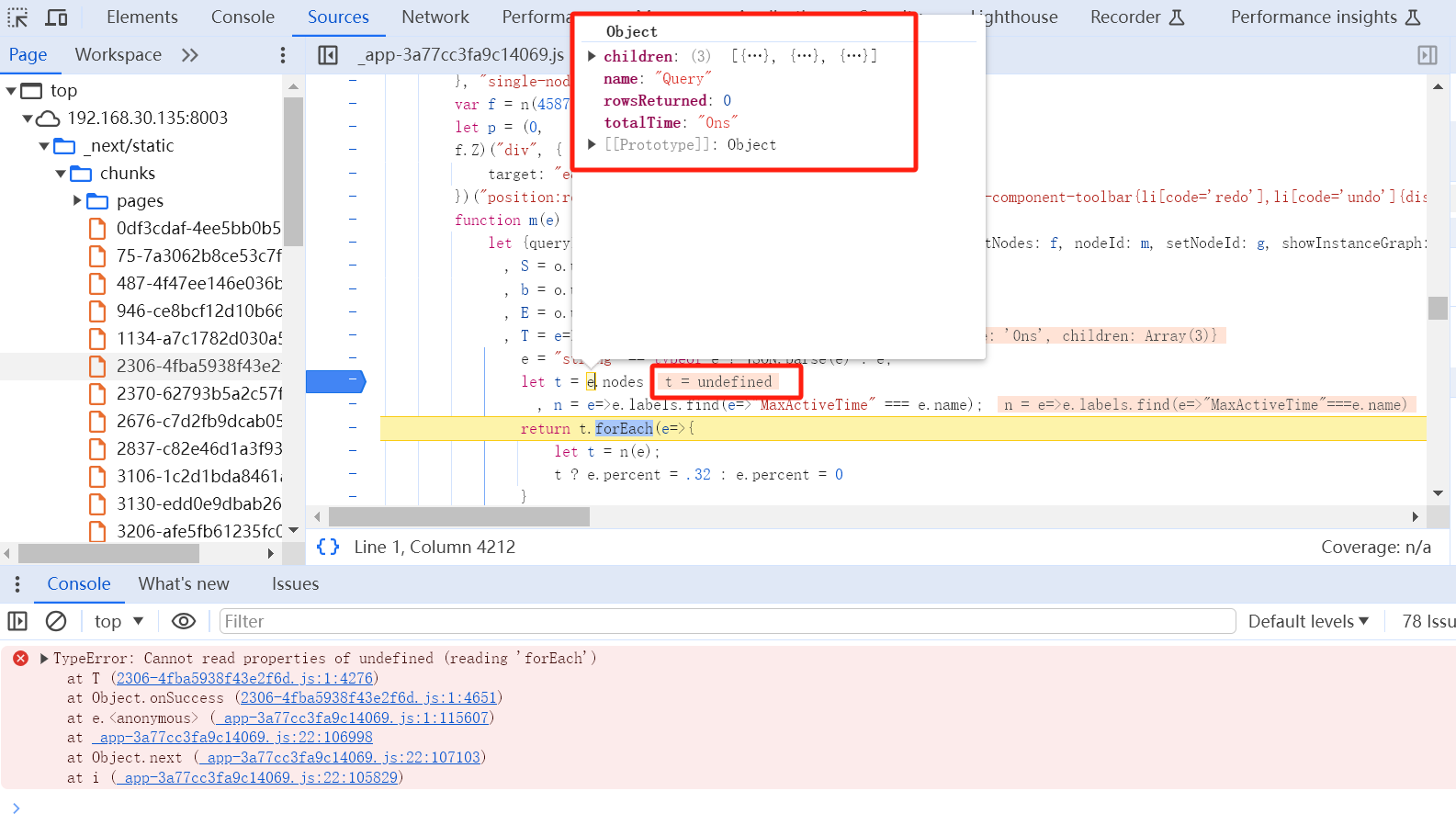Open link 2306-4fba5938f43e2f6d.js:1:4651

click(x=368, y=698)
